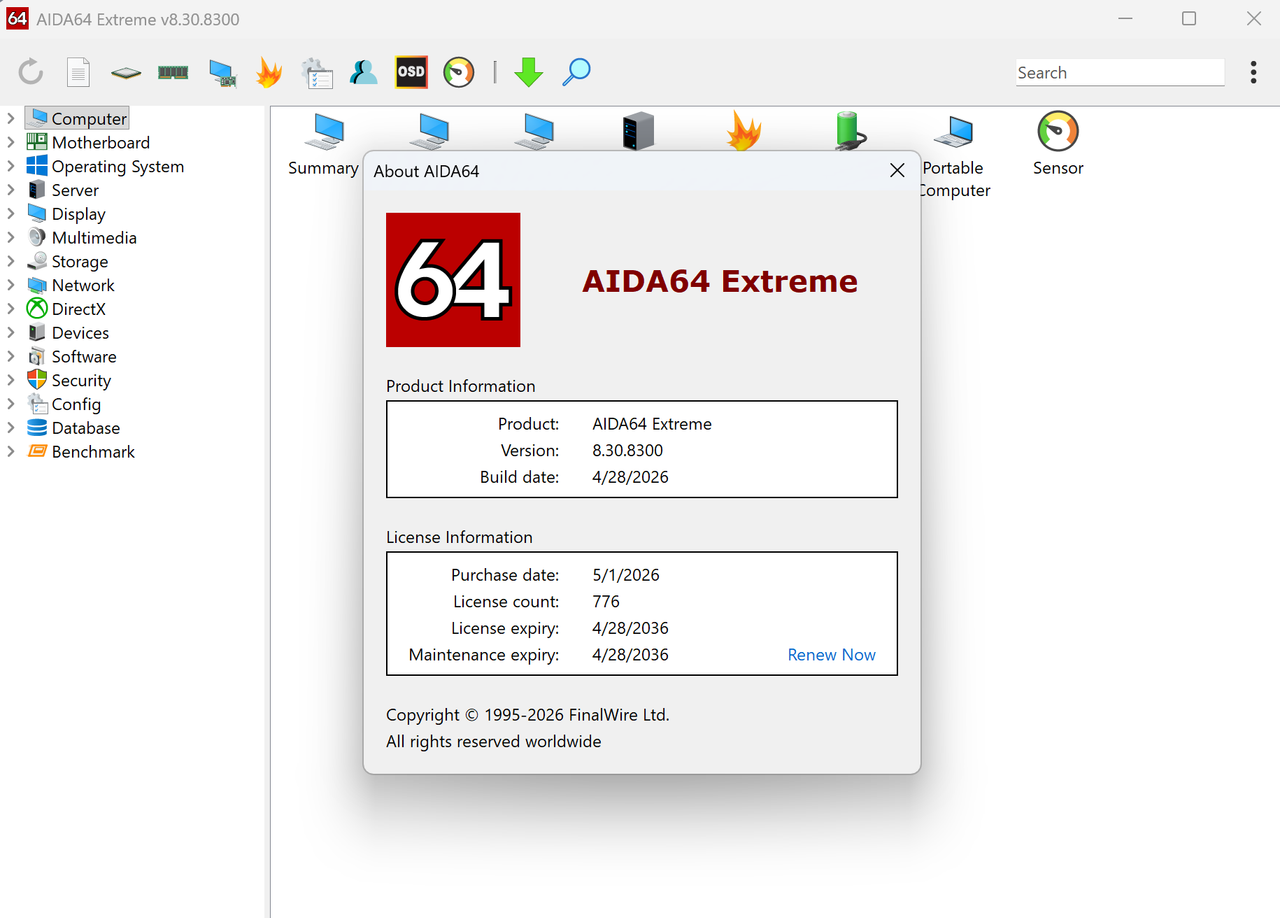Click the green download arrow icon

[x=528, y=72]
